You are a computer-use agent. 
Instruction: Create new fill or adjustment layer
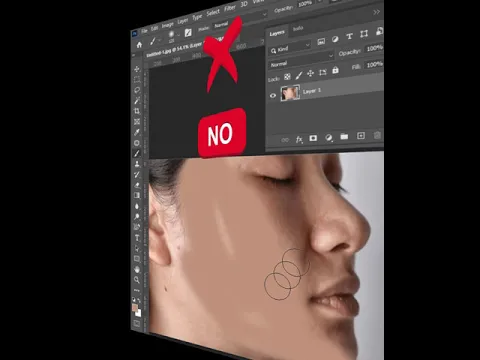point(329,137)
